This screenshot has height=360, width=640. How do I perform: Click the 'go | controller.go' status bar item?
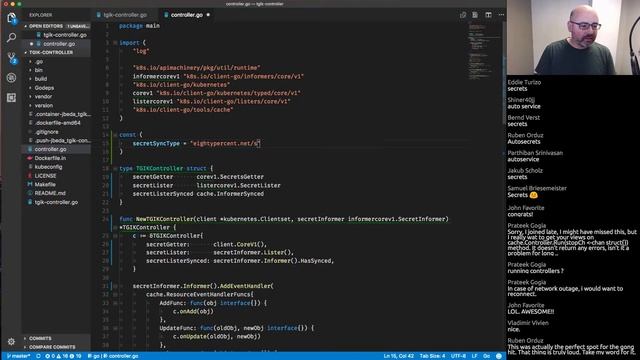coord(113,356)
